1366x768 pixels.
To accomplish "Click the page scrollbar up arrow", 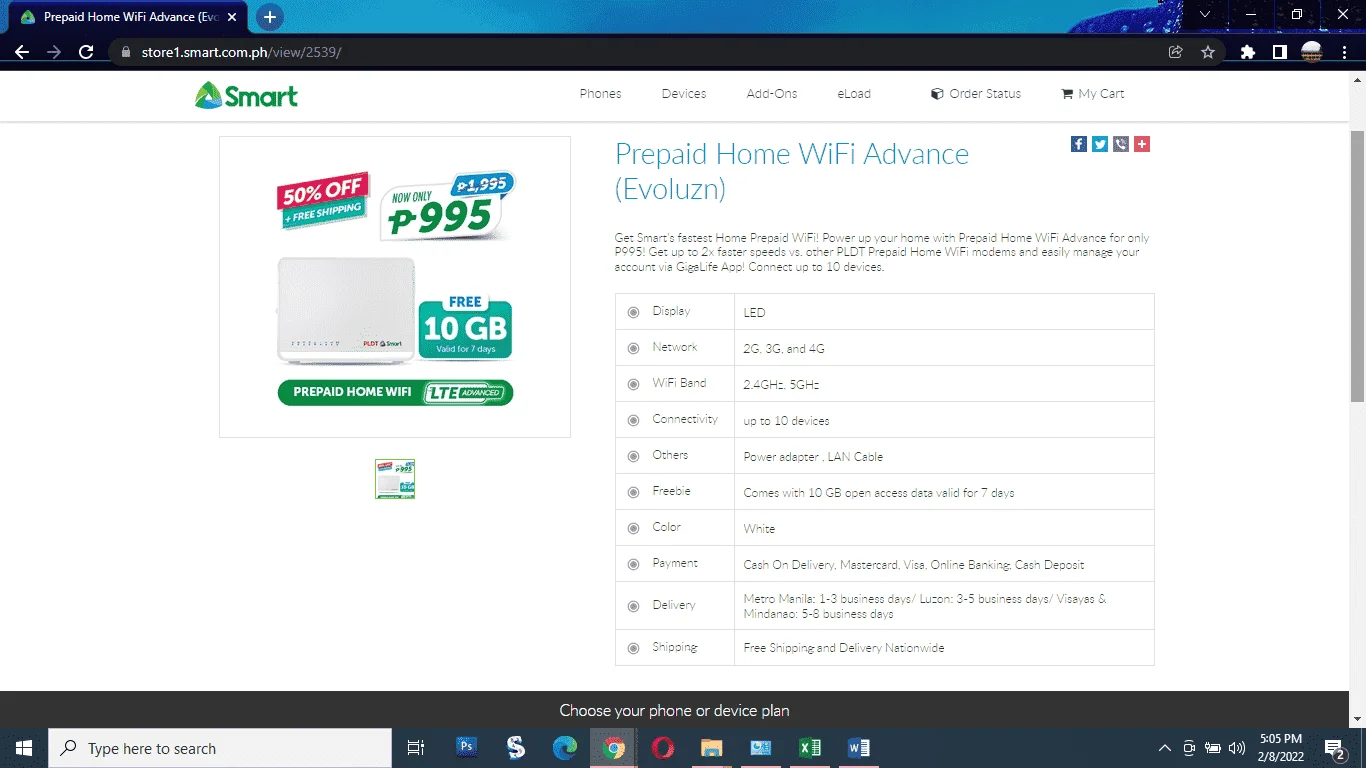I will [1357, 82].
